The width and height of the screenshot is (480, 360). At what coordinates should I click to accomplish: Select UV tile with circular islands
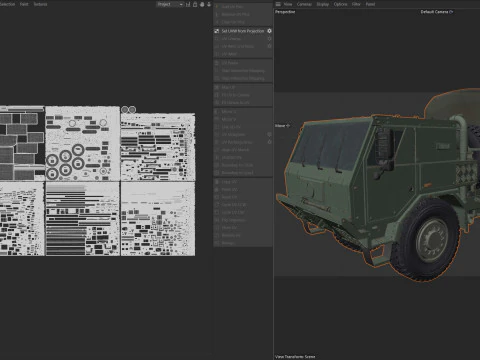pyautogui.click(x=82, y=144)
